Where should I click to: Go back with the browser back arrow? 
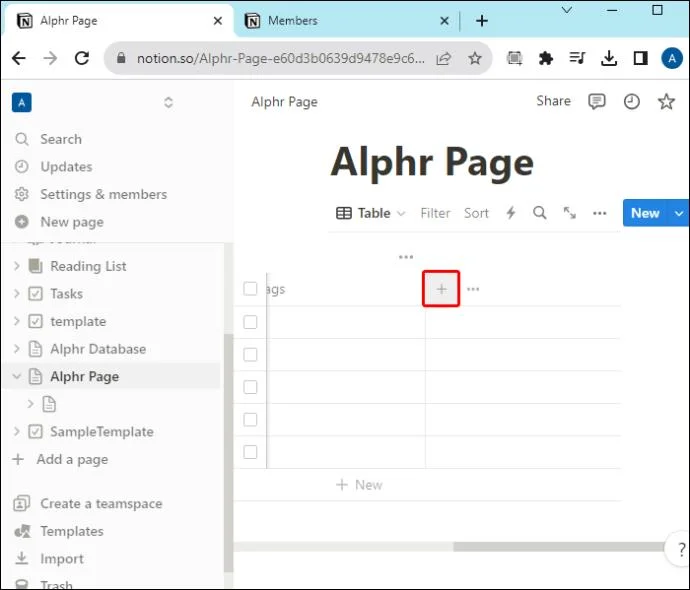[x=19, y=58]
